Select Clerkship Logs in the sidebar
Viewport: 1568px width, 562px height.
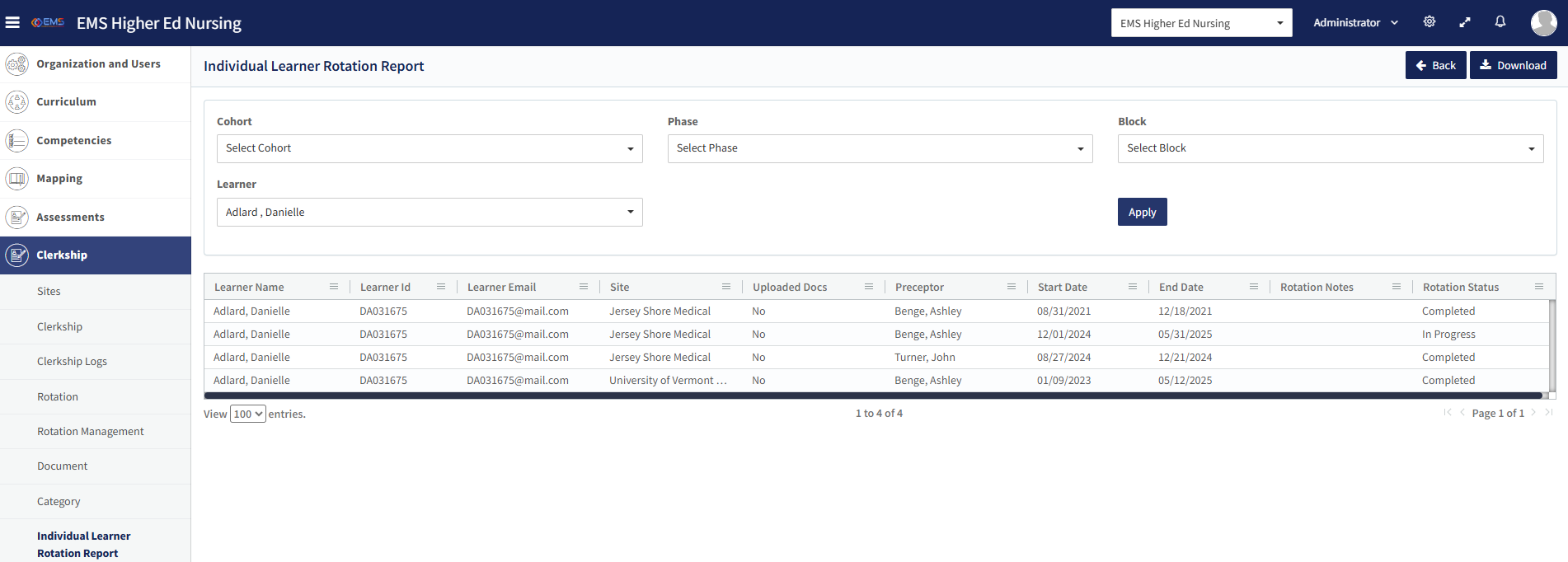[x=72, y=361]
